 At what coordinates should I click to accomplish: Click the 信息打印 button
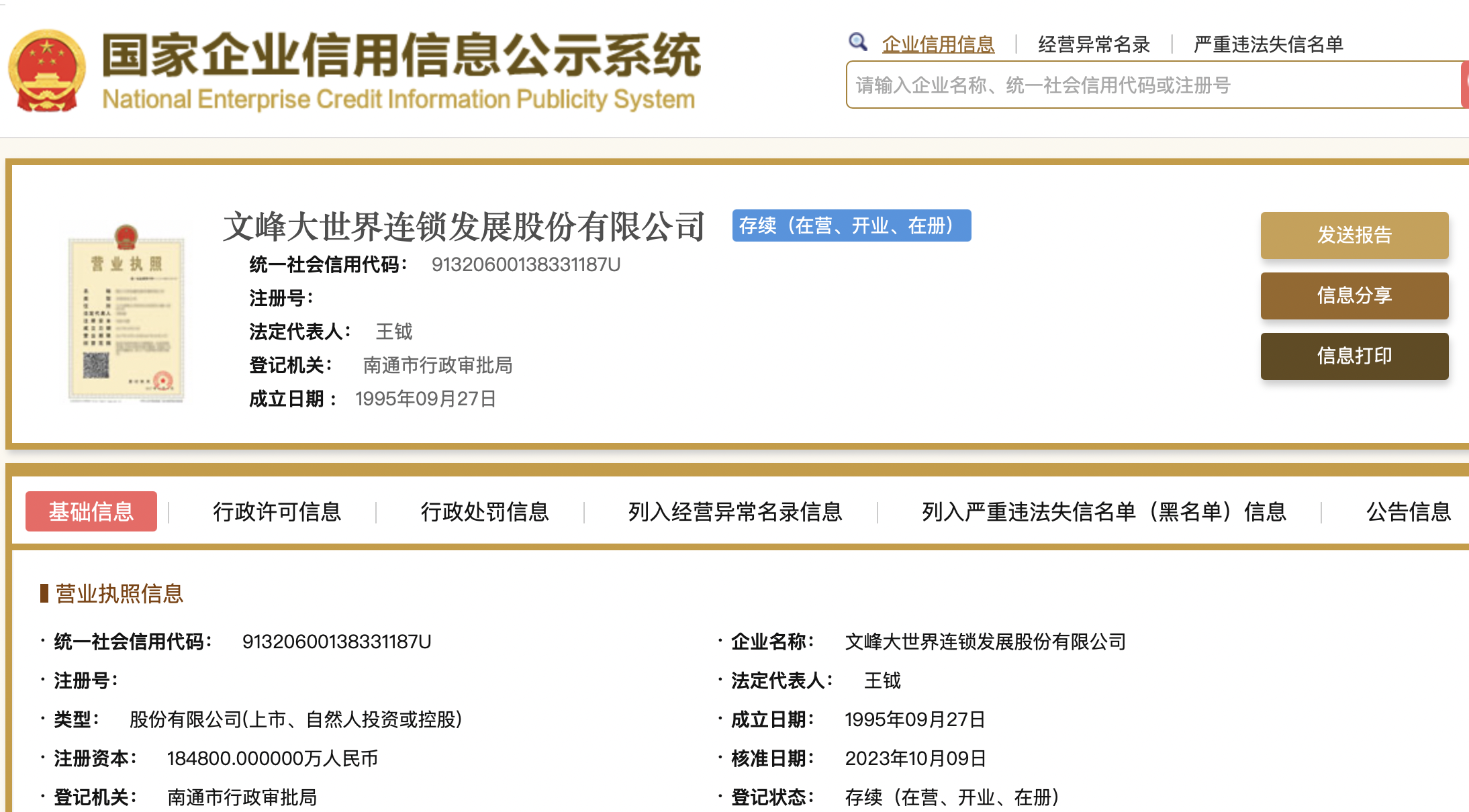coord(1354,356)
